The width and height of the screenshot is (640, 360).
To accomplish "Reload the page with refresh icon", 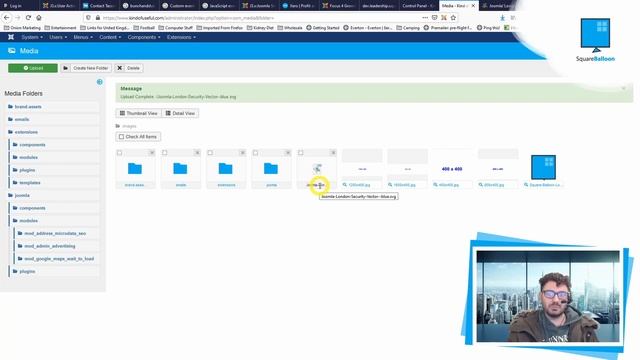I will click(x=28, y=18).
